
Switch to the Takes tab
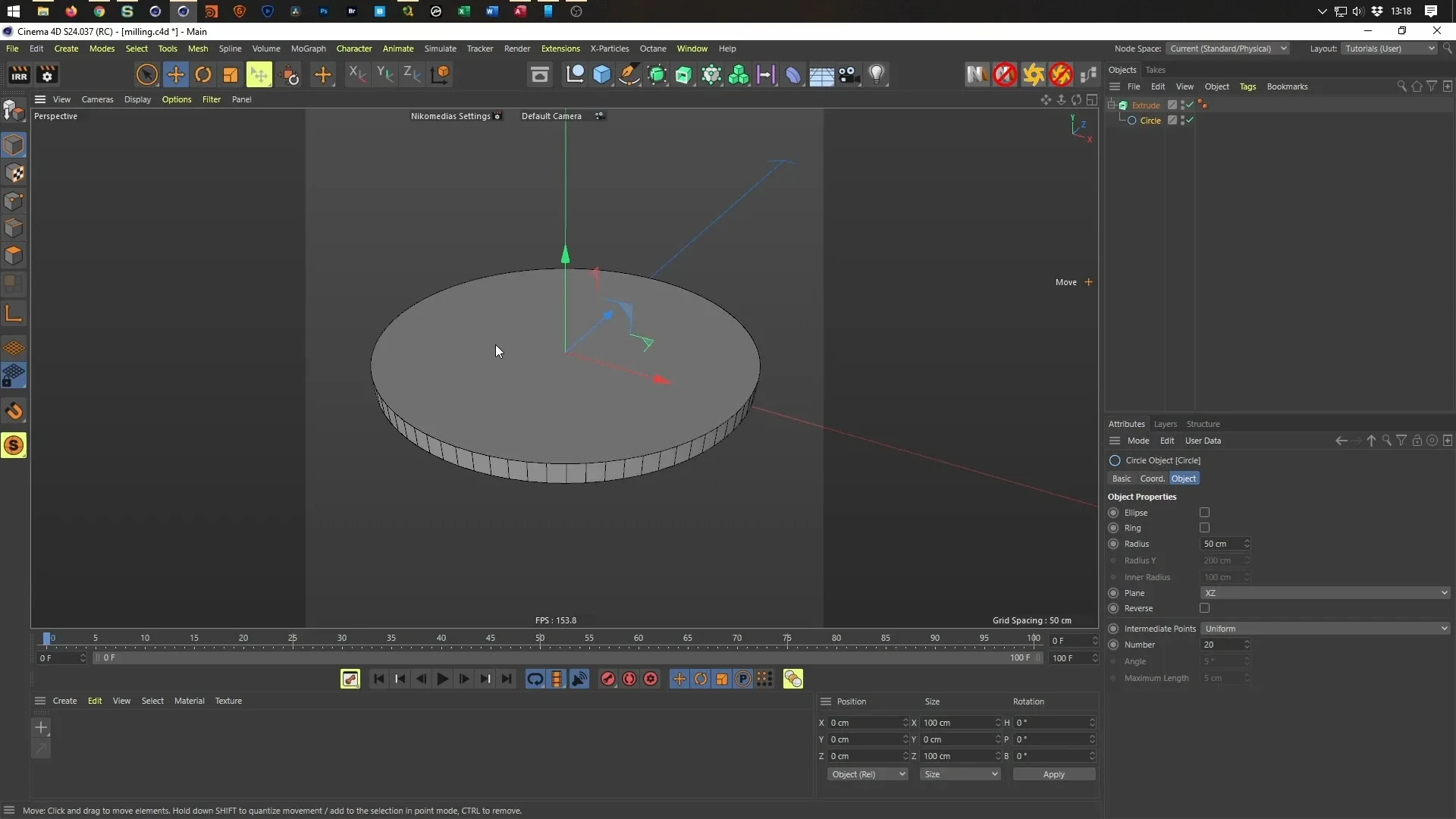[x=1156, y=70]
